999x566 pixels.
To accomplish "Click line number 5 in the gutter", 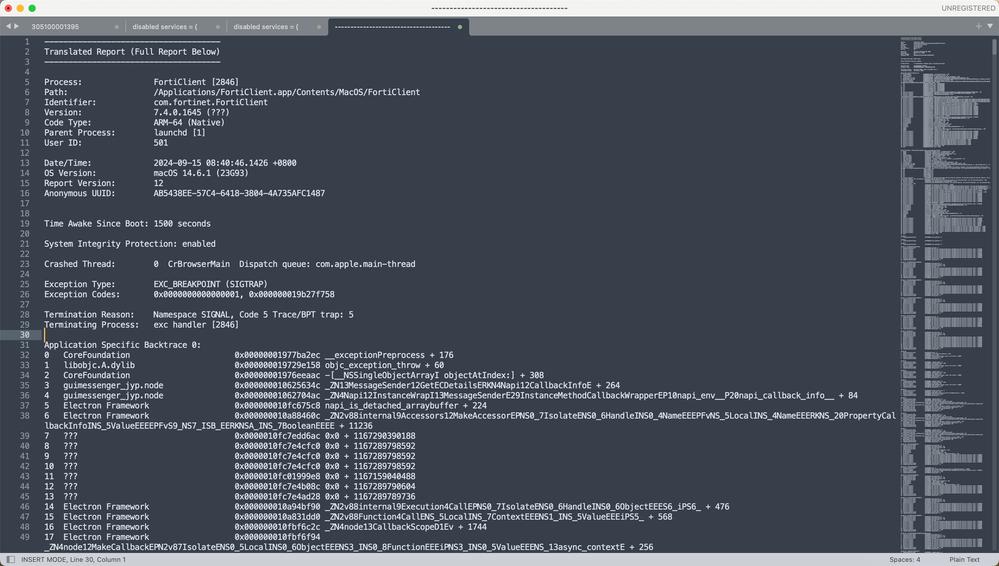I will click(x=27, y=82).
